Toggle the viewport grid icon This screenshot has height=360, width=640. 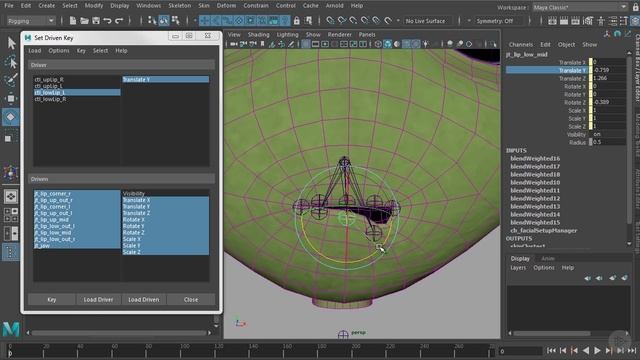(x=306, y=44)
